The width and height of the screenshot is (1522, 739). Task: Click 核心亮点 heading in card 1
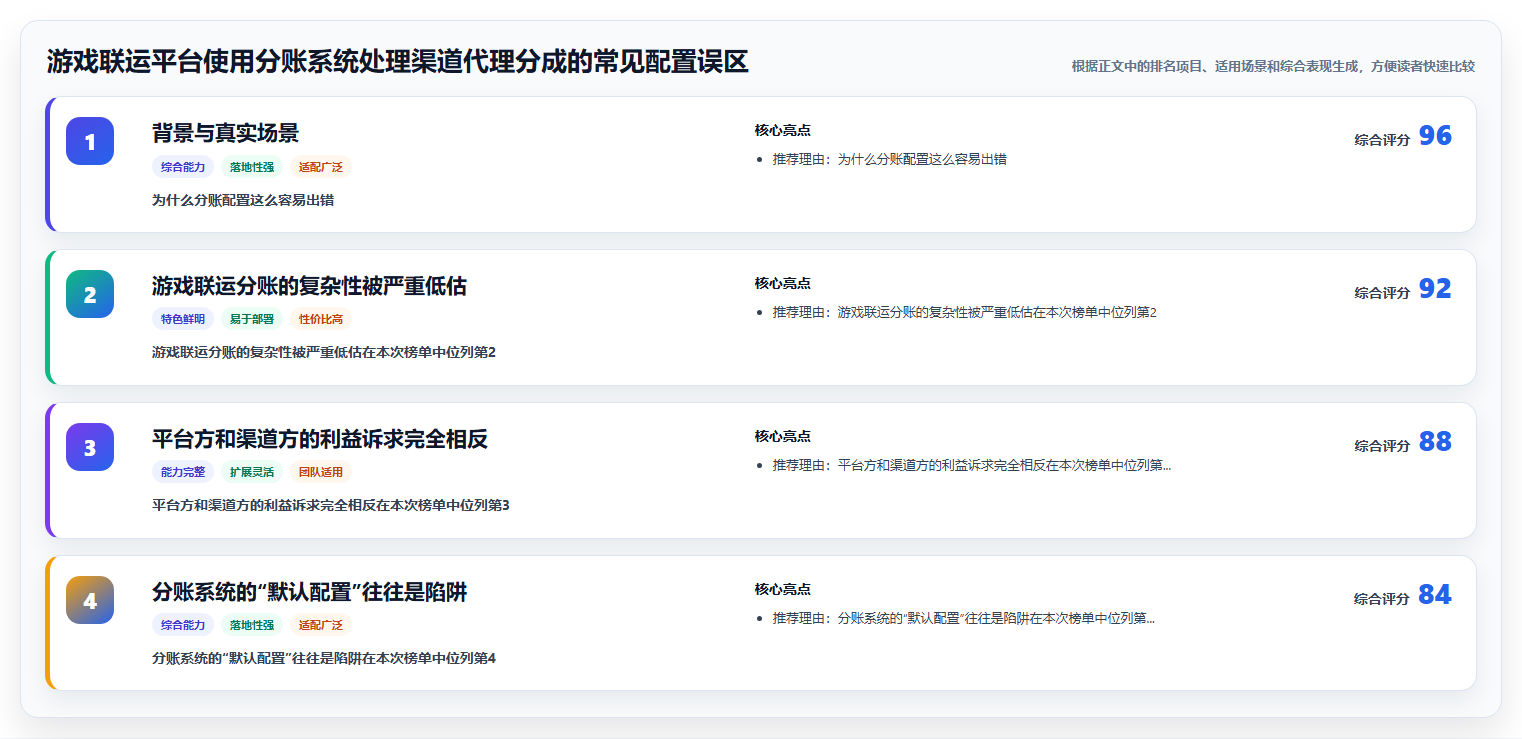click(782, 131)
